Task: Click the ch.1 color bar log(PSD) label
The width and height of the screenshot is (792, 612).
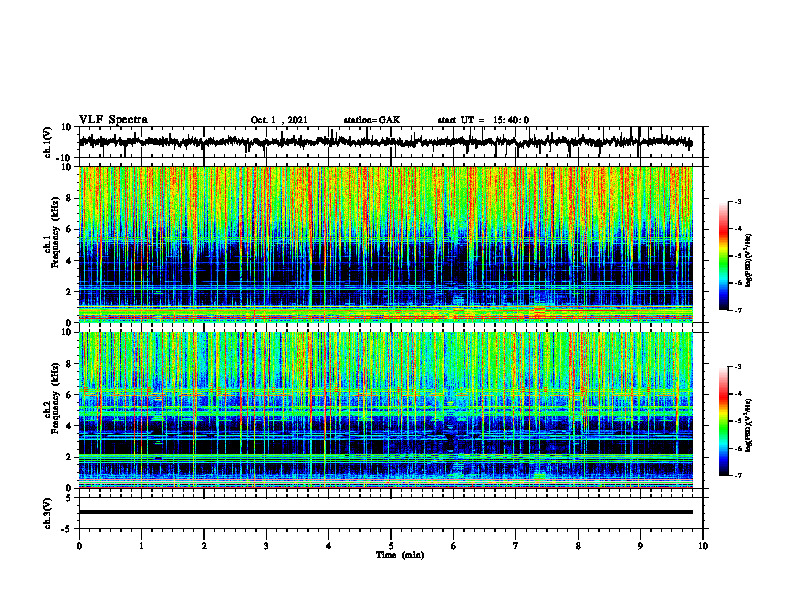Action: click(x=749, y=261)
